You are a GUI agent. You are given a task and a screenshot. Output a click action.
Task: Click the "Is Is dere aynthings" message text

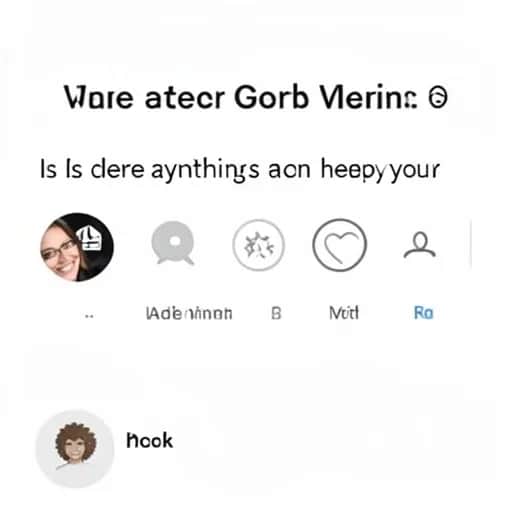click(150, 170)
